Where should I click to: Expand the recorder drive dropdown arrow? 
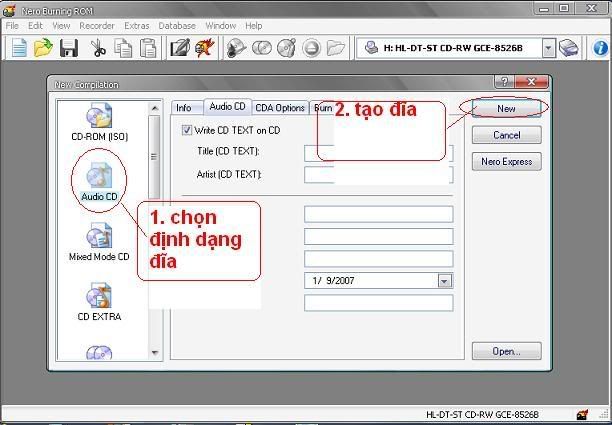pyautogui.click(x=548, y=49)
